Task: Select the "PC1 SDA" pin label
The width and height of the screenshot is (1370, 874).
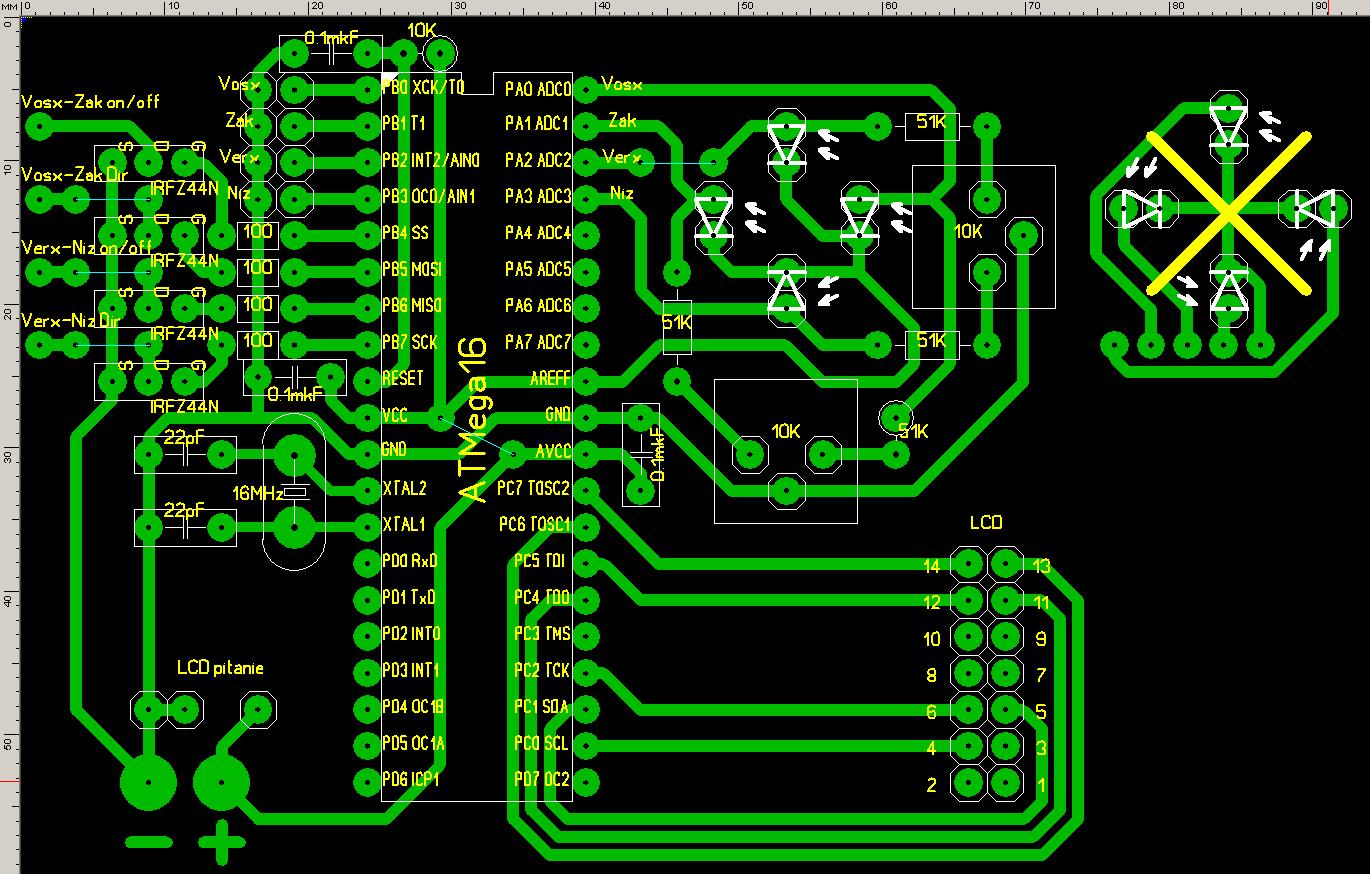Action: point(541,707)
